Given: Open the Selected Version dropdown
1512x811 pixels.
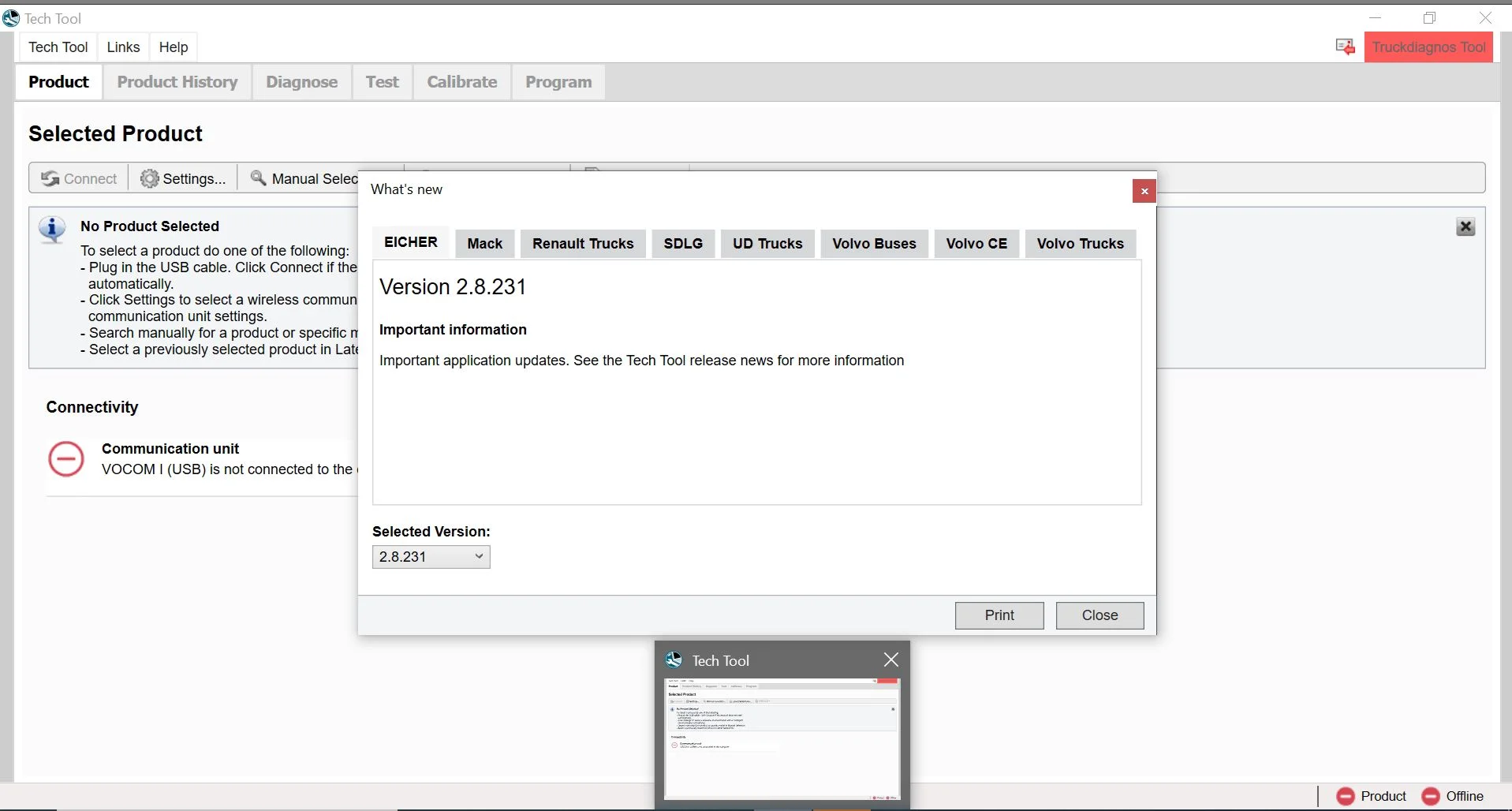Looking at the screenshot, I should 431,557.
